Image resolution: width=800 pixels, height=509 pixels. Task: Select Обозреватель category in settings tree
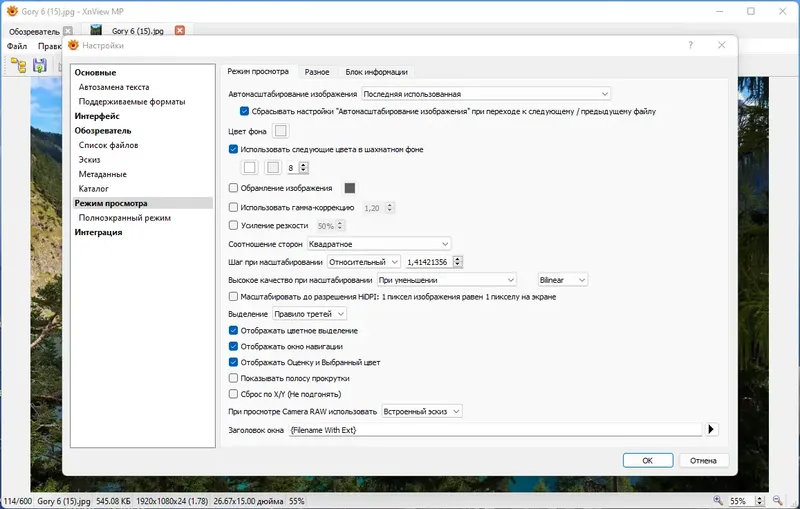point(103,131)
